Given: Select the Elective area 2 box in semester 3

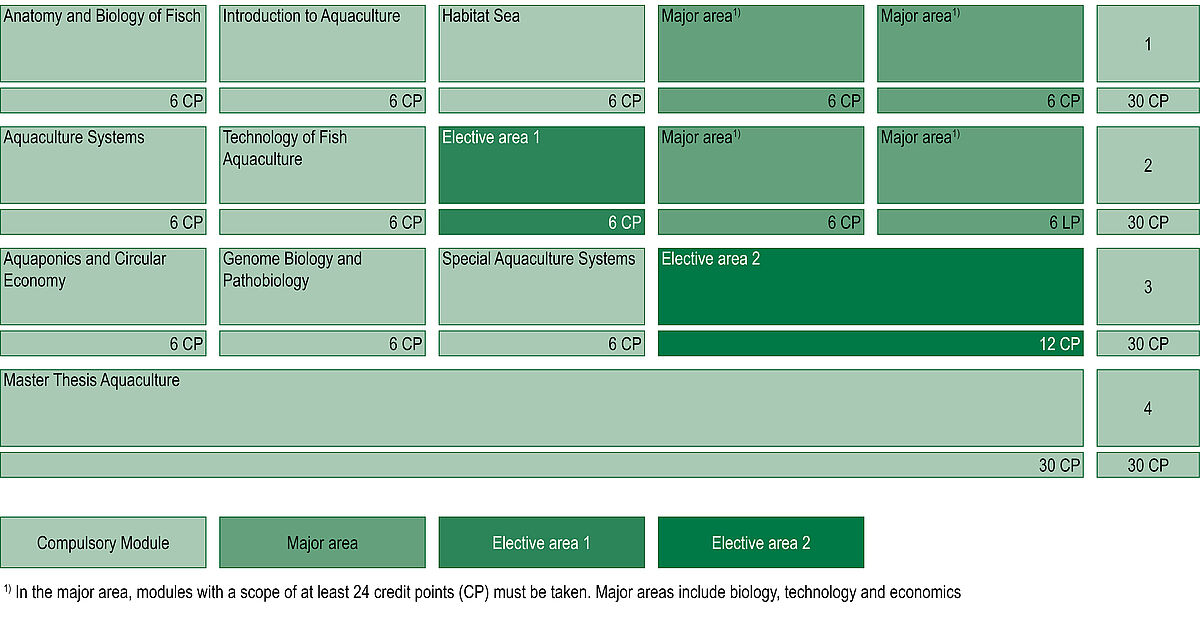Looking at the screenshot, I should coord(871,286).
